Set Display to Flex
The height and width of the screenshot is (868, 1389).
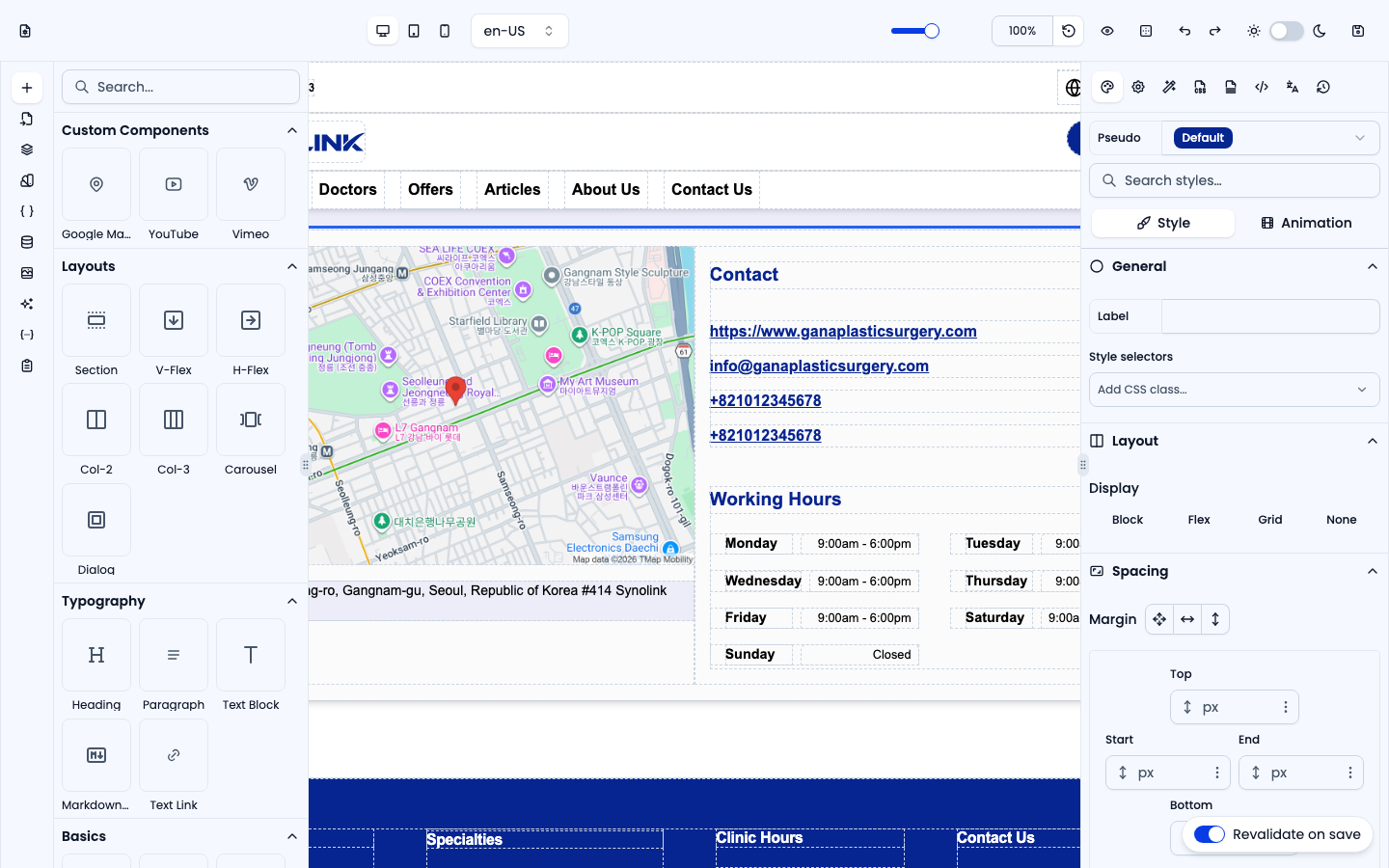pyautogui.click(x=1199, y=520)
